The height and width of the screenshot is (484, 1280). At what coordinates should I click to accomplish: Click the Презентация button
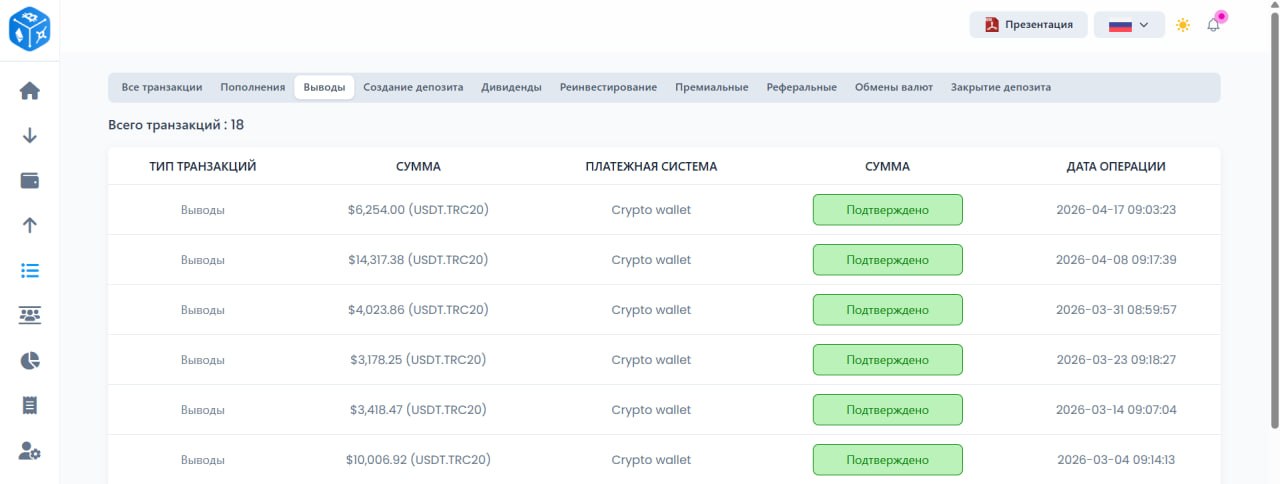(x=1029, y=25)
